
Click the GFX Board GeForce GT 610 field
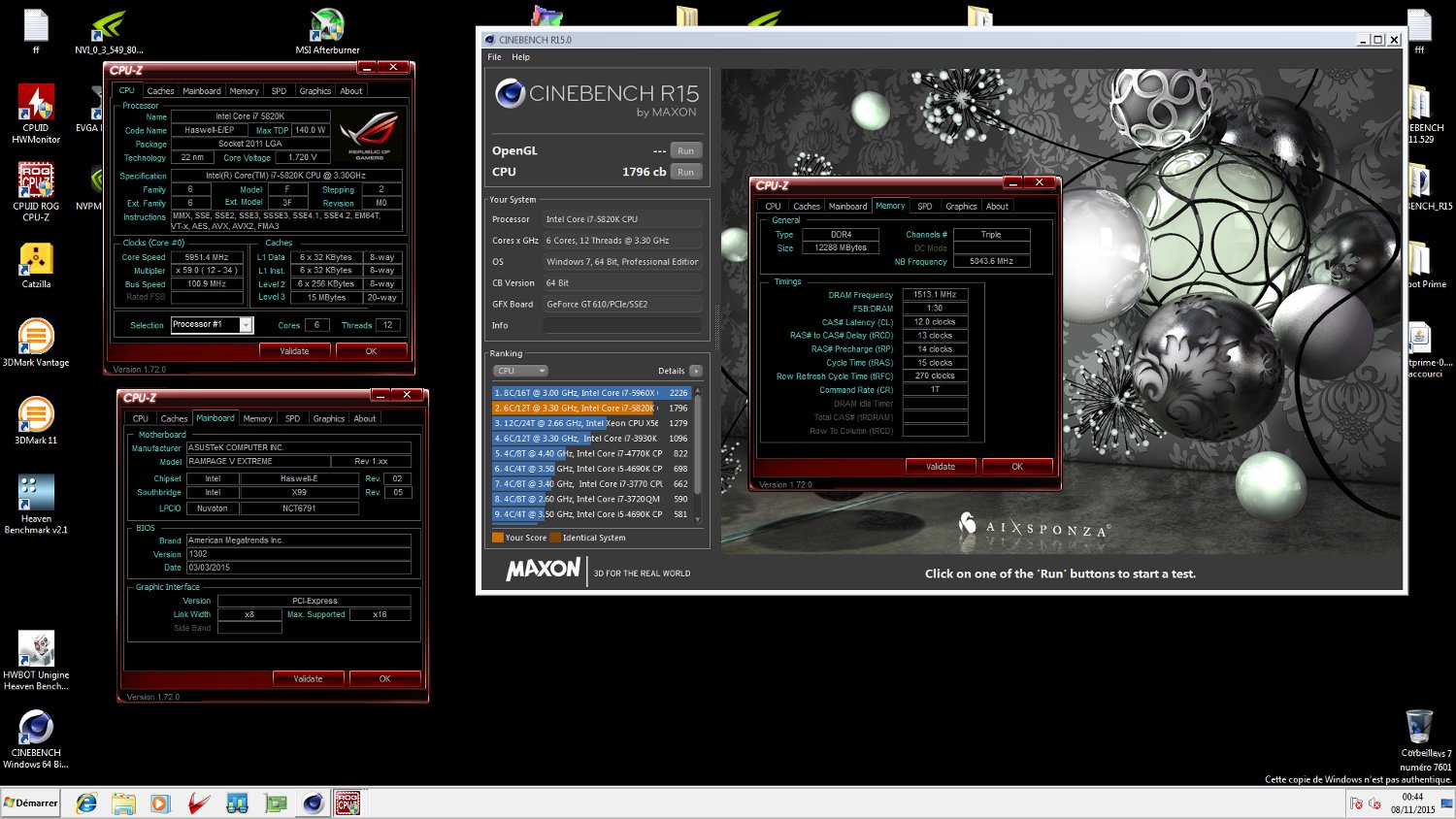621,304
